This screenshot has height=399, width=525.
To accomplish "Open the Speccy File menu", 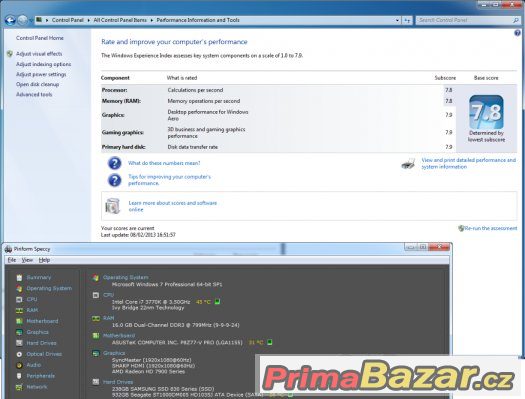I will point(12,260).
